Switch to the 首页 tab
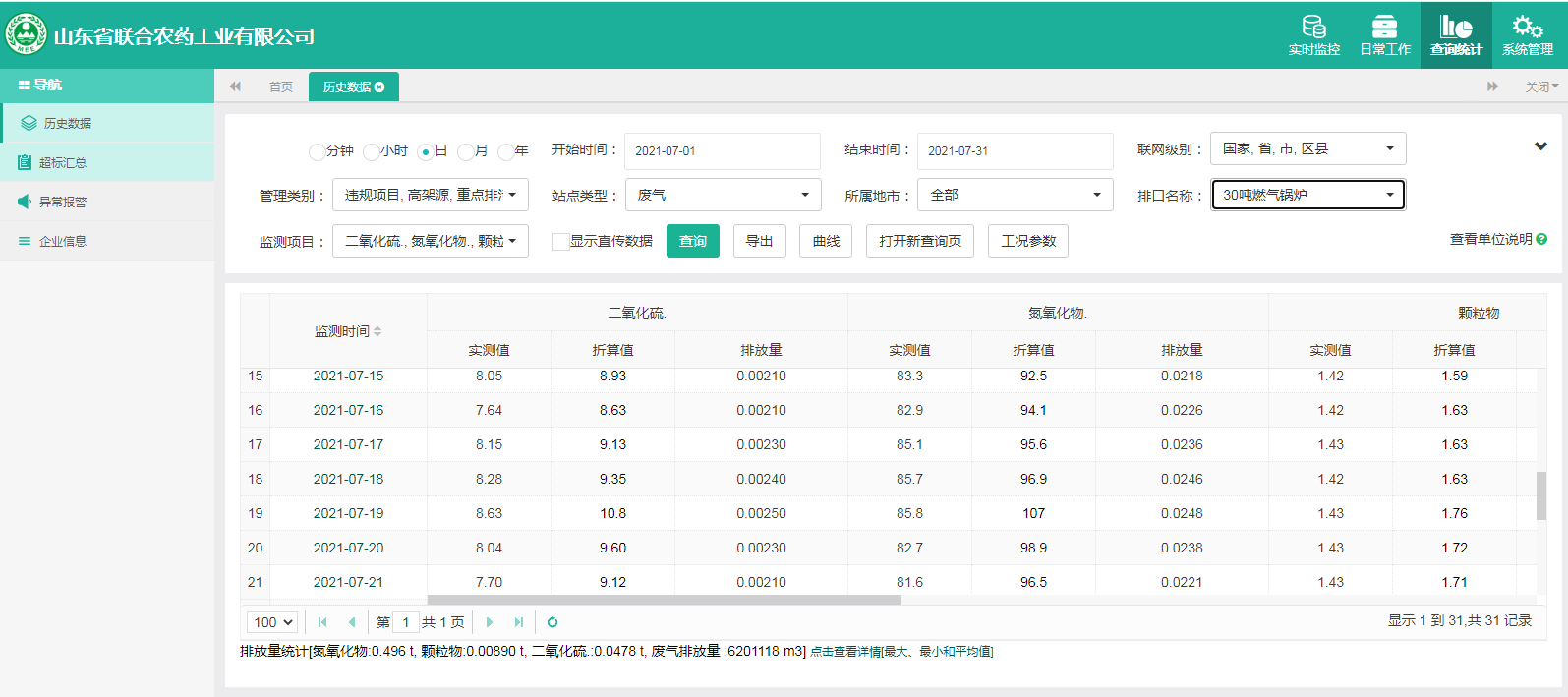Screen dimensions: 1568x697 click(281, 87)
